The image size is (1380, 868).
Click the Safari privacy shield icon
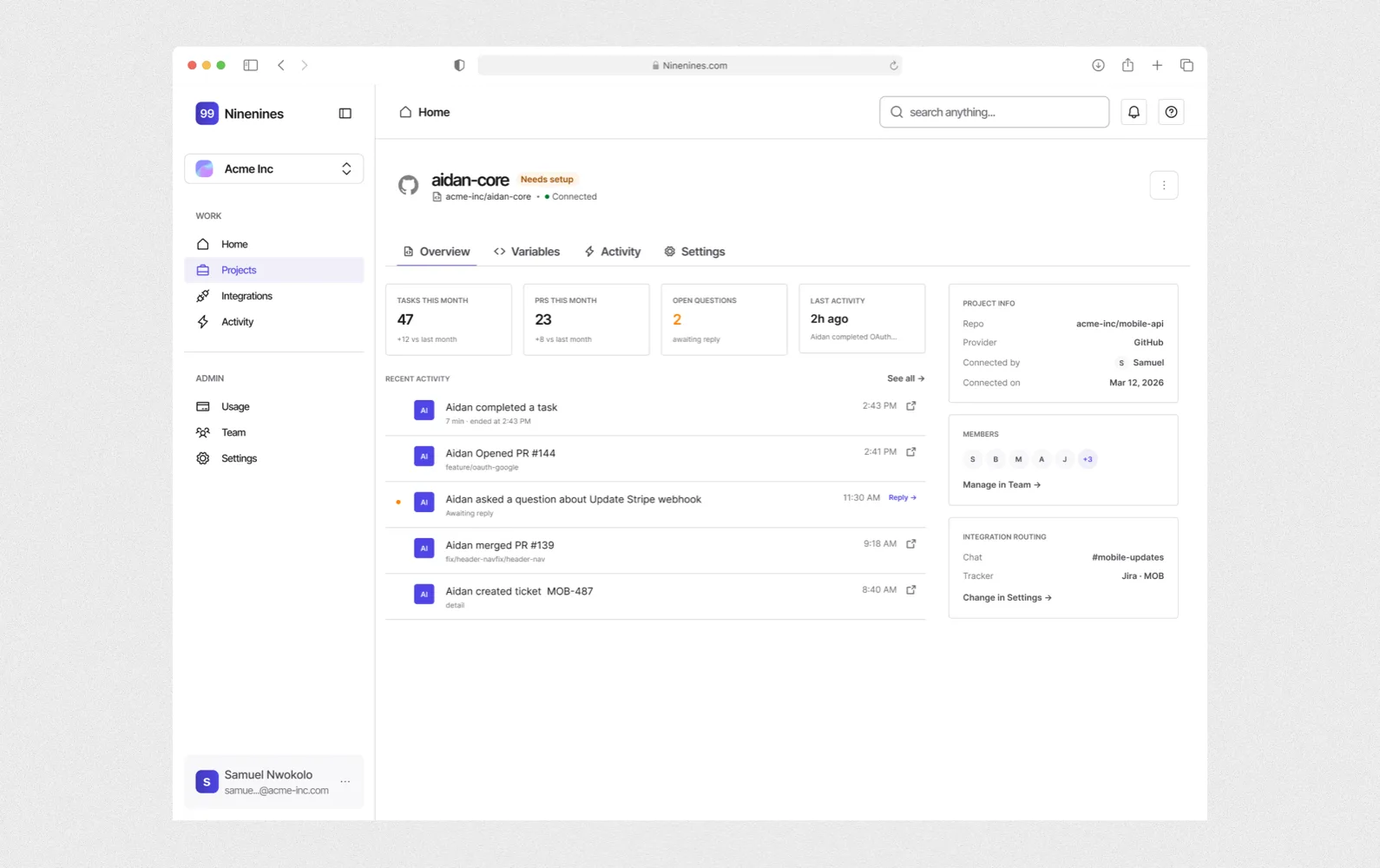point(459,65)
